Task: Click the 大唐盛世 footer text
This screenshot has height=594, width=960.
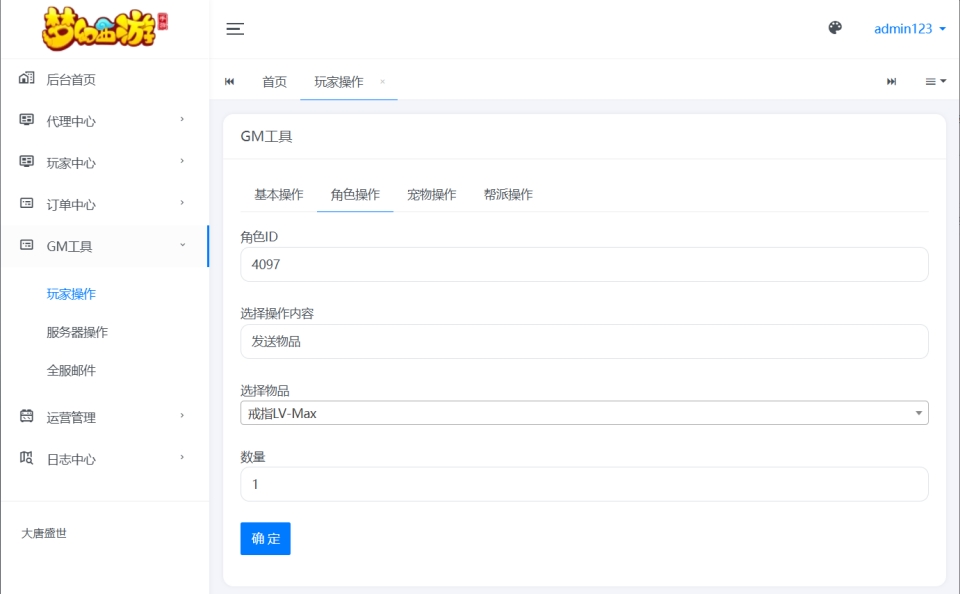Action: (44, 533)
